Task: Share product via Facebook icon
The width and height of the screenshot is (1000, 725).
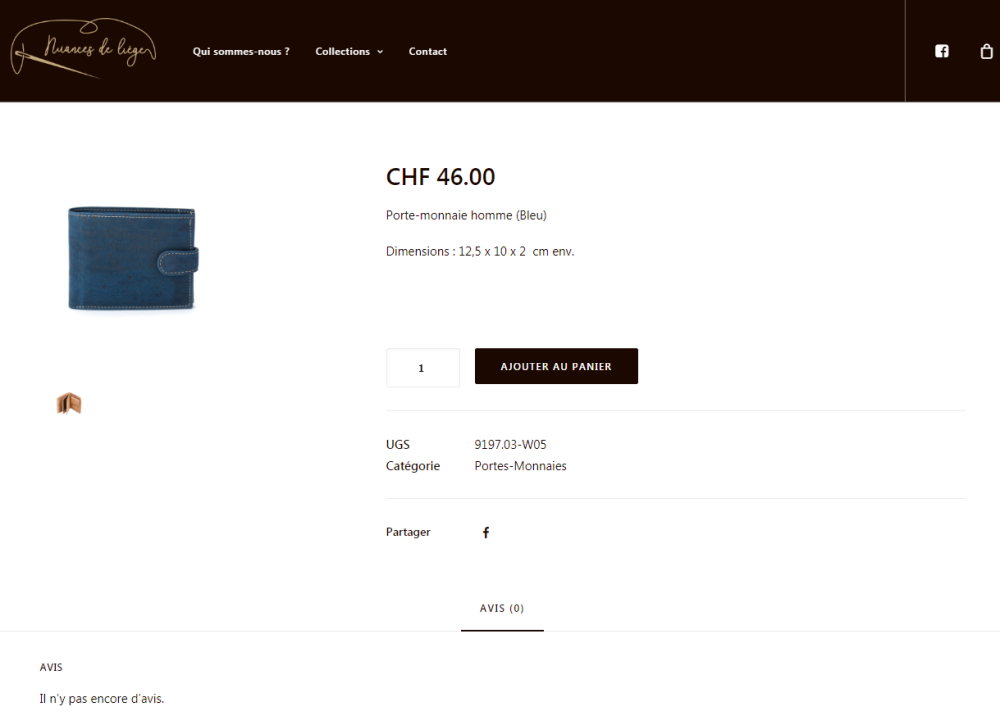Action: click(x=486, y=532)
